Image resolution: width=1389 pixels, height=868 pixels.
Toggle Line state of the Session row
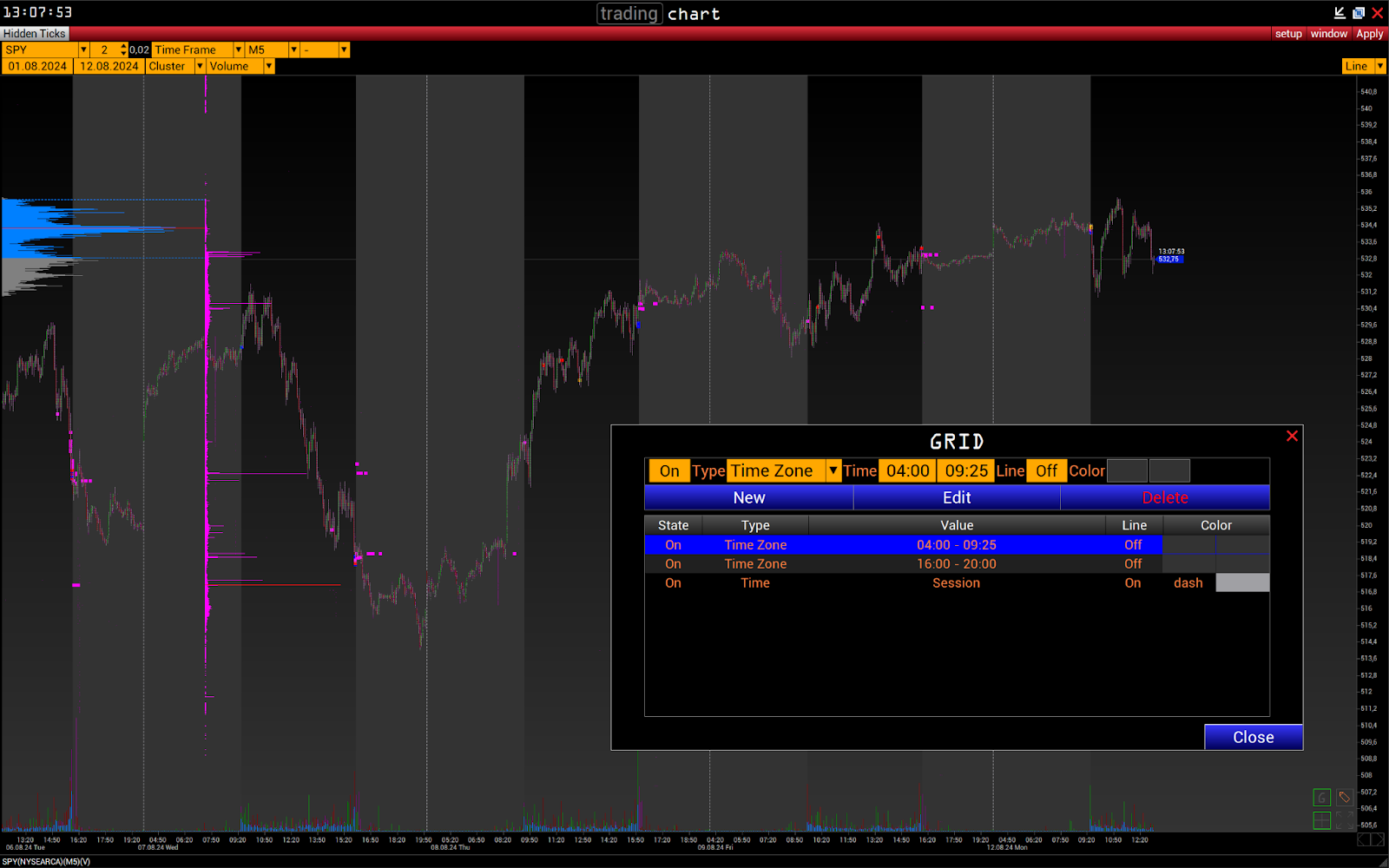pyautogui.click(x=1133, y=583)
